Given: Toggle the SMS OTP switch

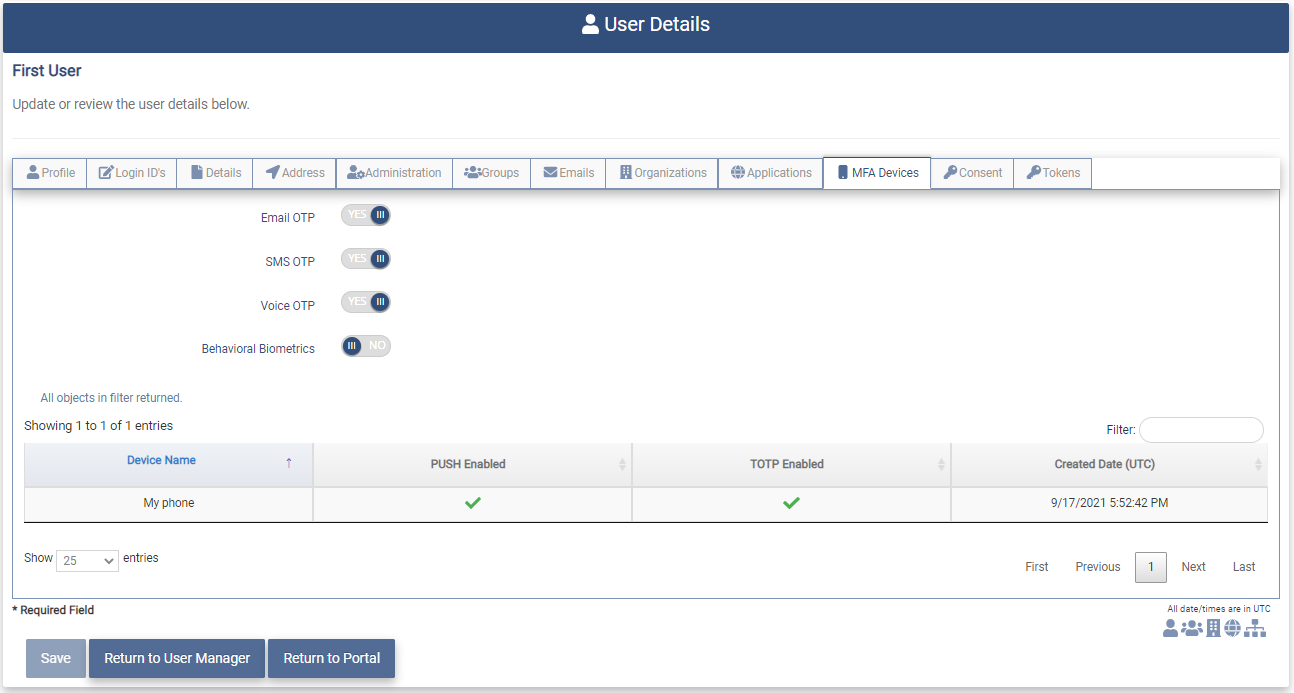Looking at the screenshot, I should pyautogui.click(x=366, y=259).
